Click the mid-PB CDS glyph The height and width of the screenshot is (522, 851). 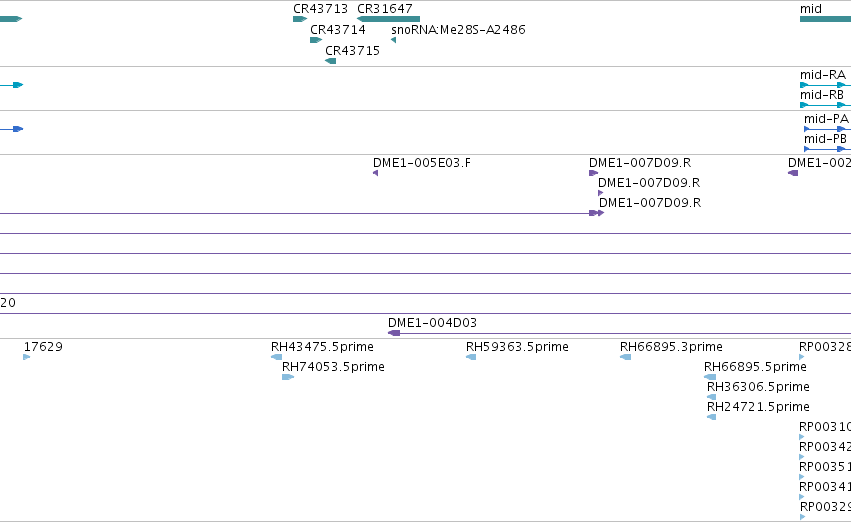tap(828, 149)
